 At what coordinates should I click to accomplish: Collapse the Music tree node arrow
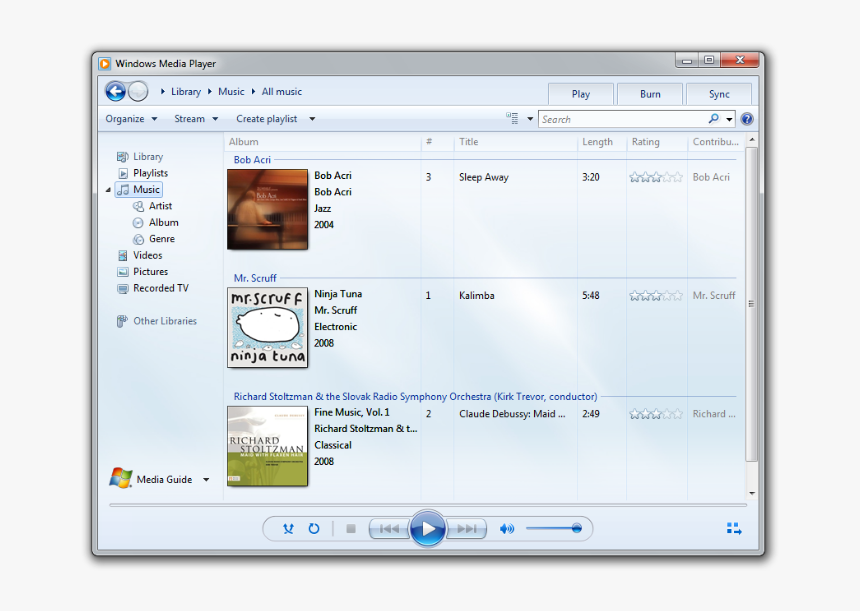tap(108, 190)
